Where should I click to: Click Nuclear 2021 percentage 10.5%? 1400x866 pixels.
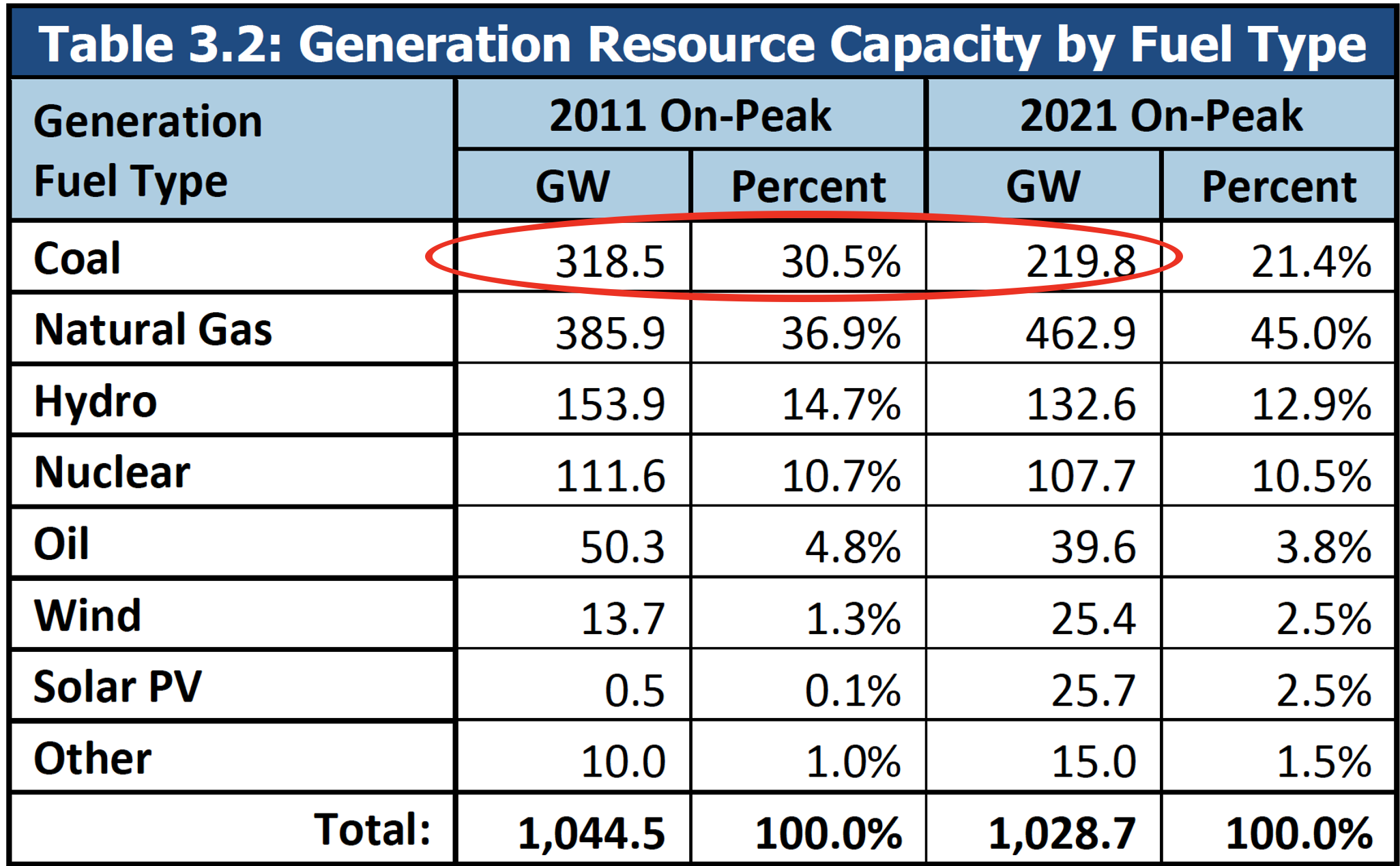[x=1311, y=476]
